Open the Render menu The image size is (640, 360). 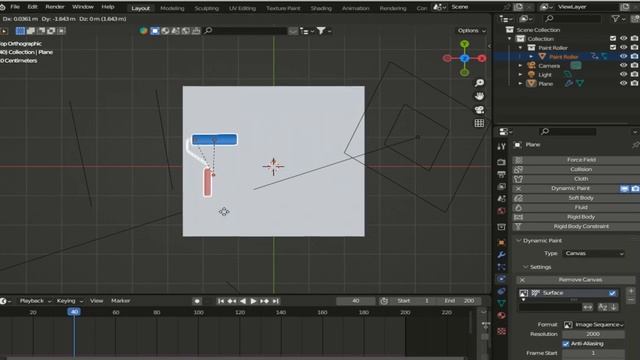55,7
